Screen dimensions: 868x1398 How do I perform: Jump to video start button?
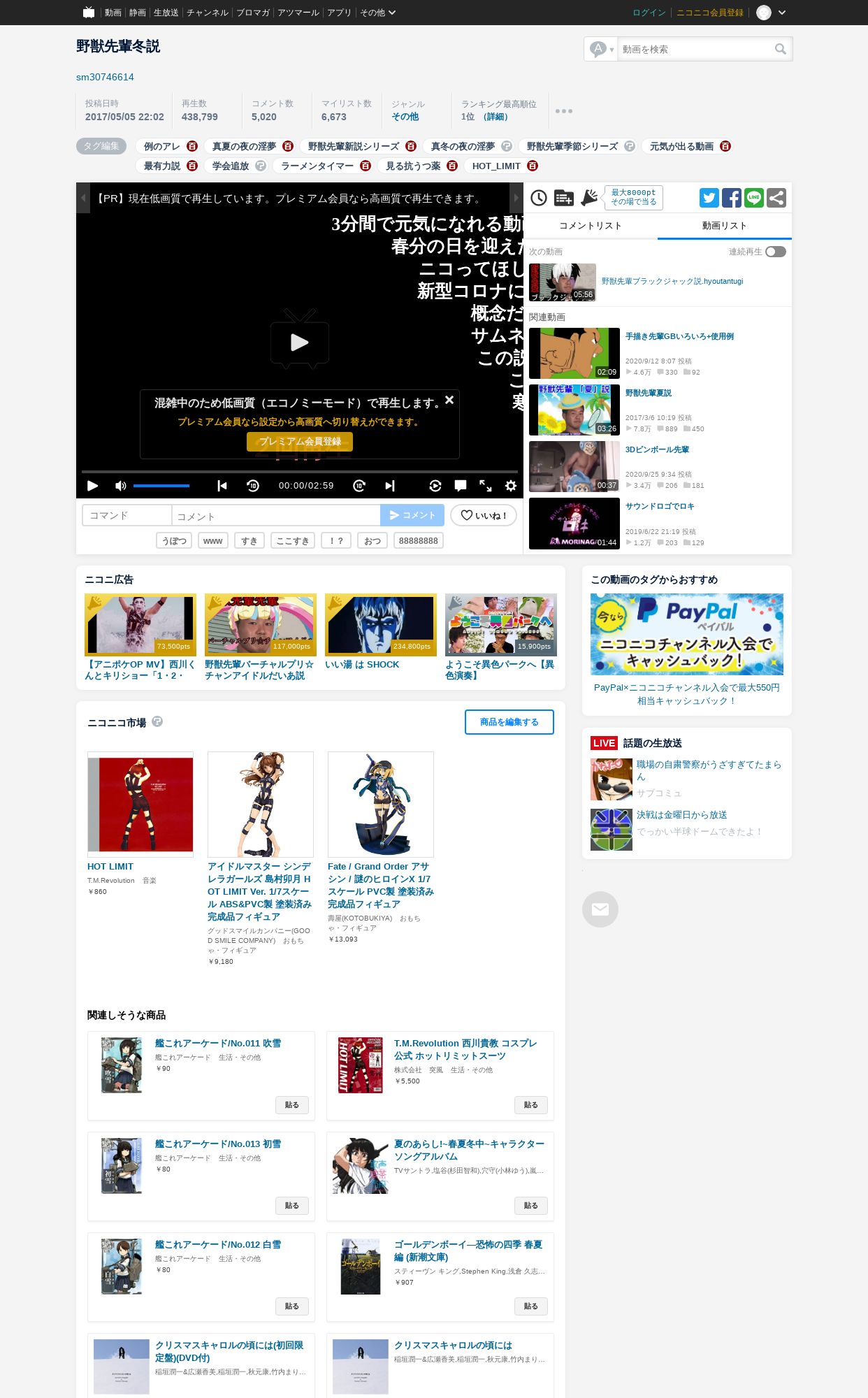pyautogui.click(x=222, y=486)
